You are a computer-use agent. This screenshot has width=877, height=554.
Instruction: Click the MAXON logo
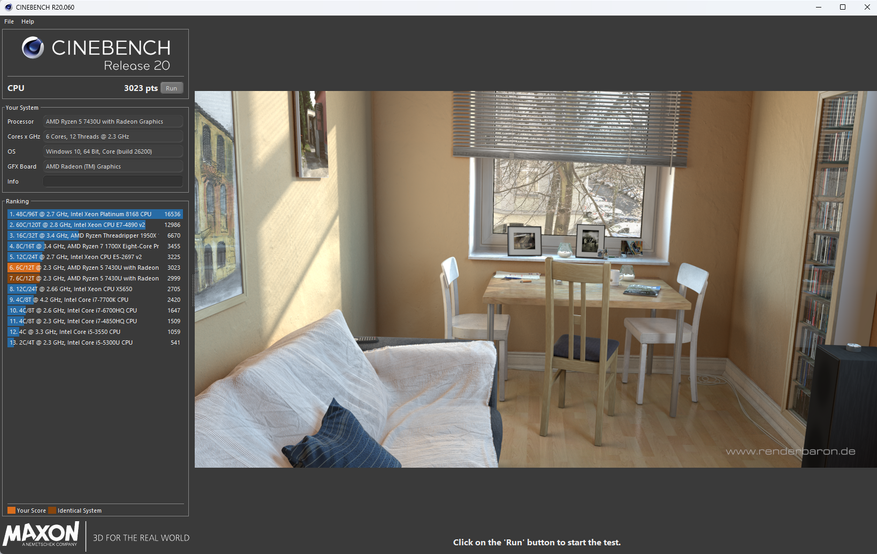41,534
